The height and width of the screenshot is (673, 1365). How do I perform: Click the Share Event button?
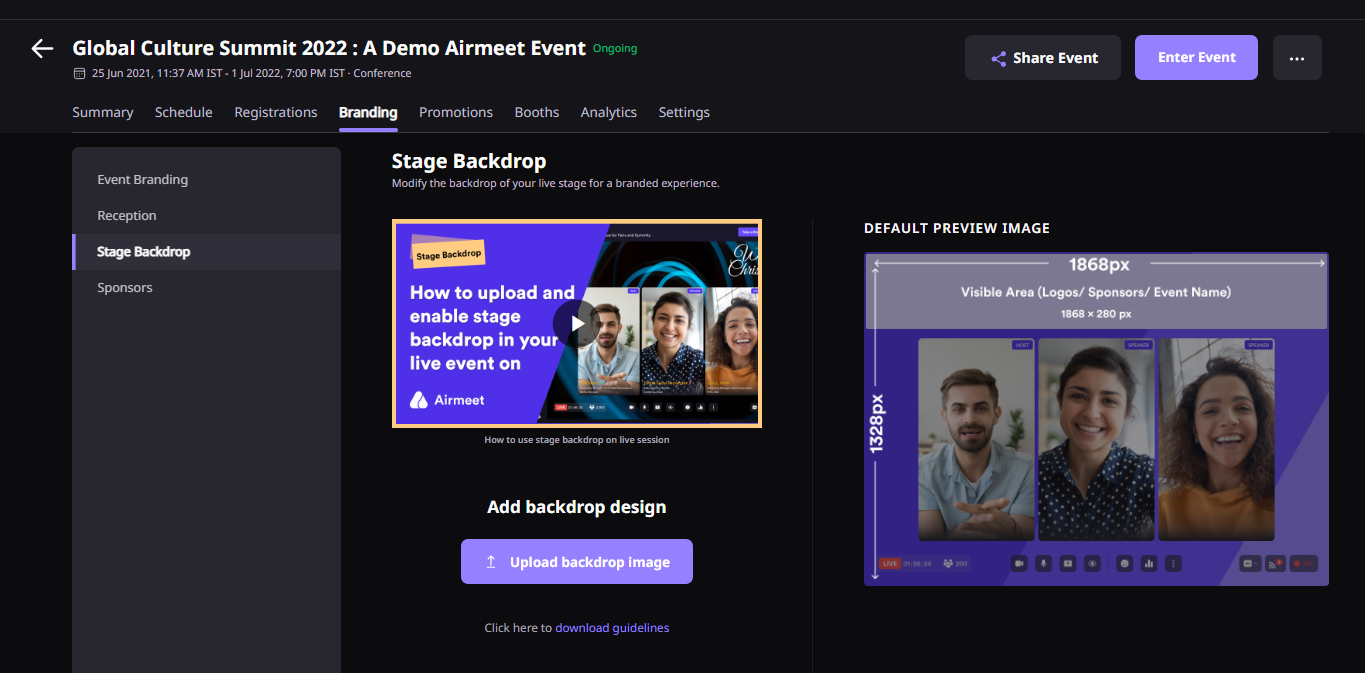(x=1043, y=58)
